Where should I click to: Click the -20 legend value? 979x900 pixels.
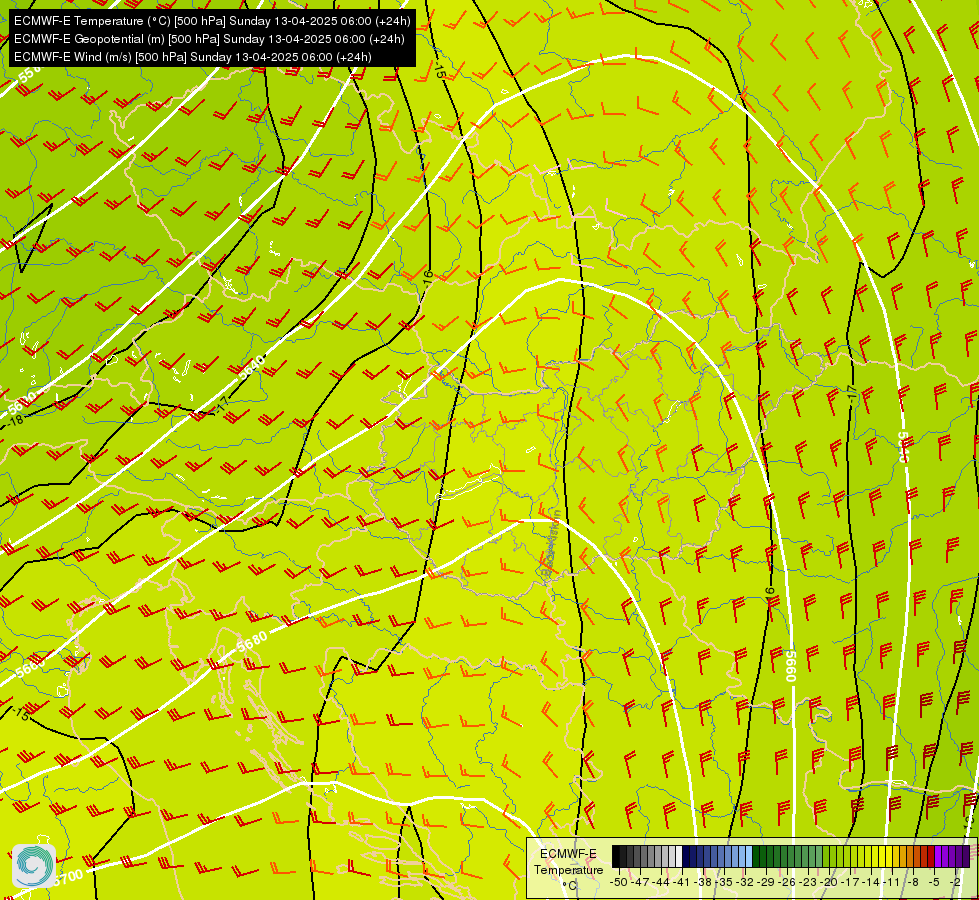point(829,882)
